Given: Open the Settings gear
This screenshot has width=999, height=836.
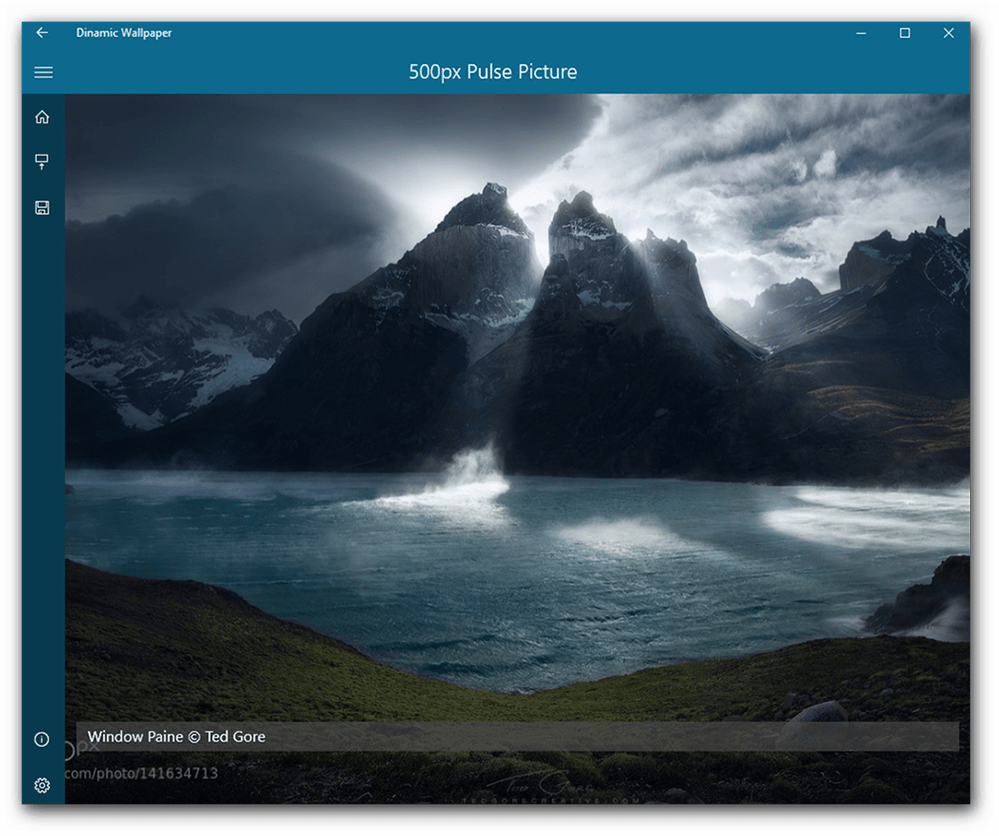Looking at the screenshot, I should coord(42,785).
